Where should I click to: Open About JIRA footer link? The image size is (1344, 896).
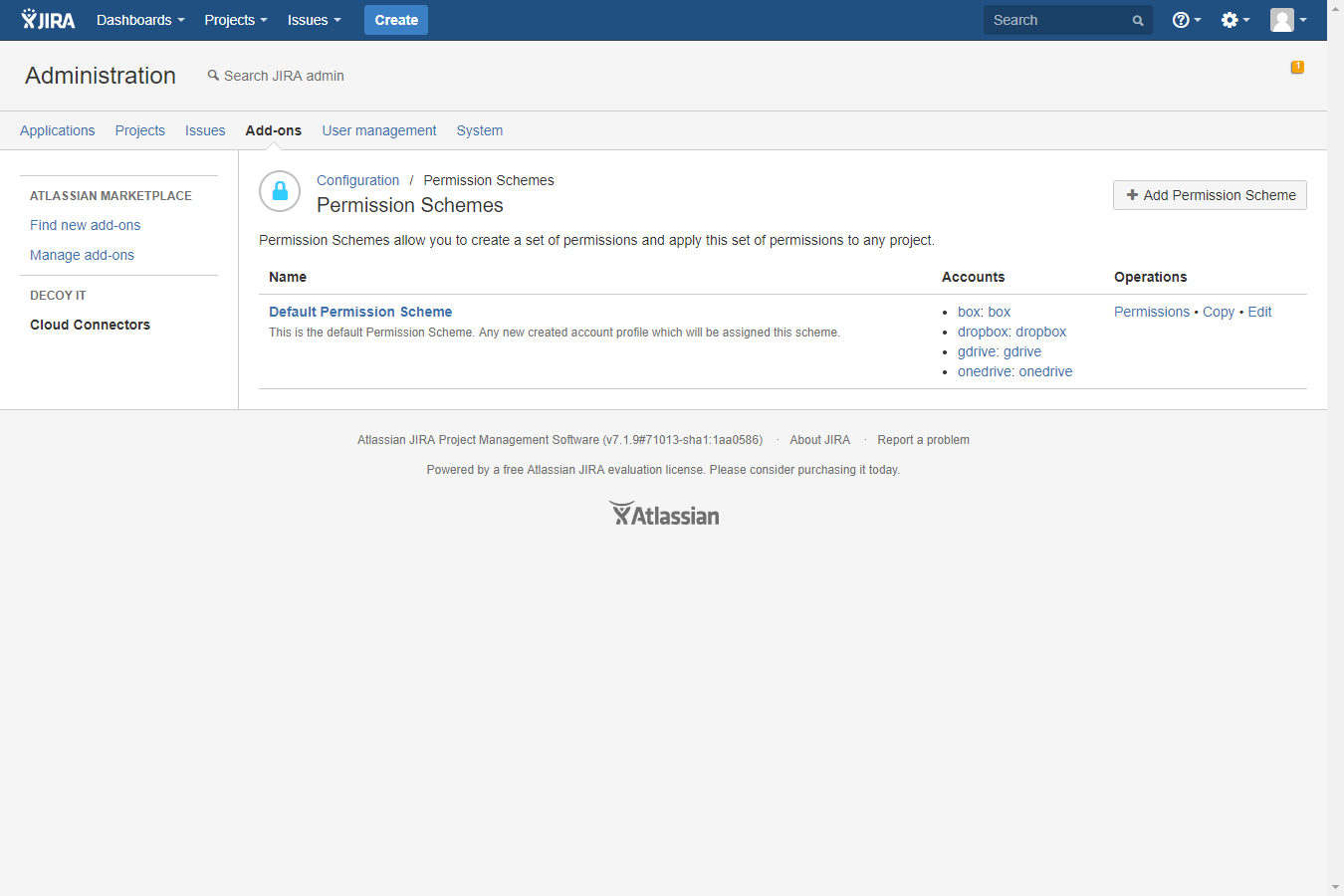click(x=820, y=440)
